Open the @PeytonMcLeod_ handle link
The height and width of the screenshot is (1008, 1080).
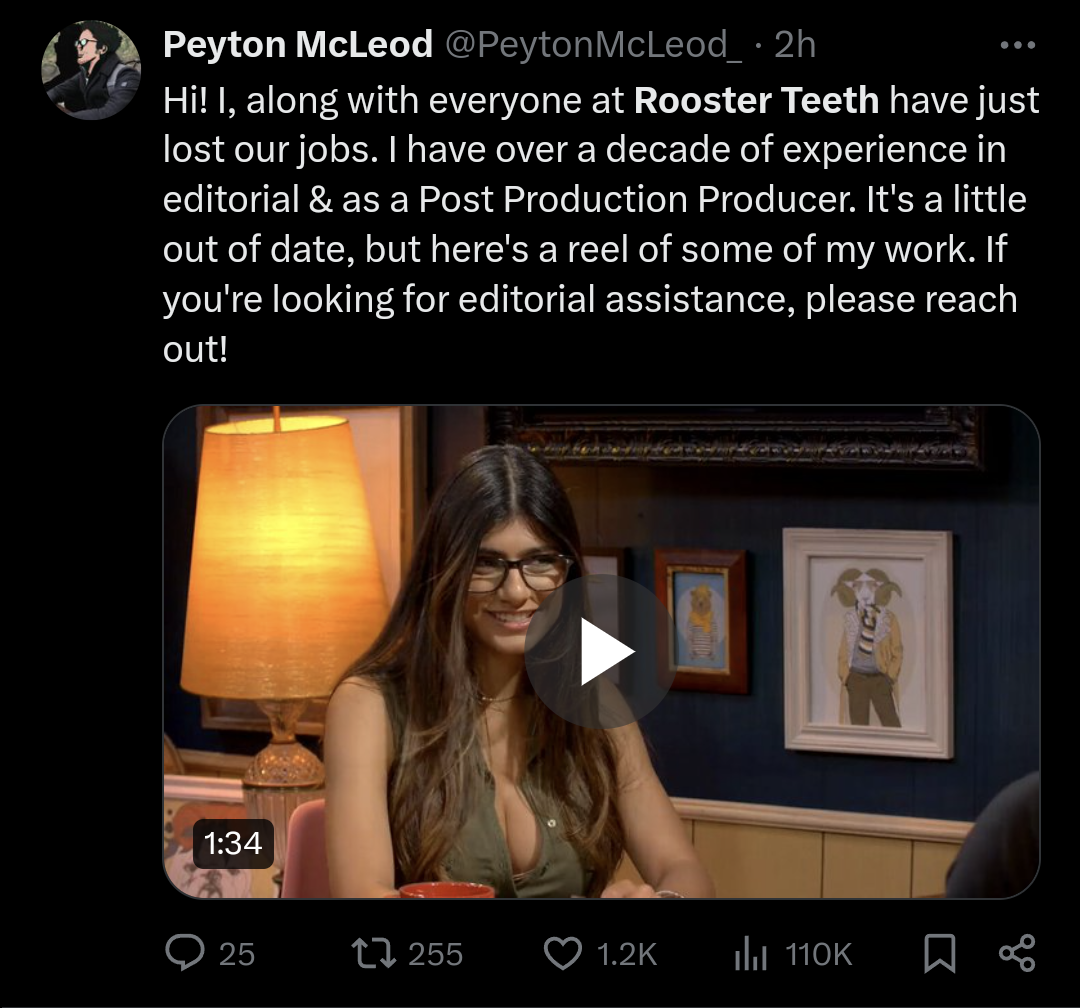(594, 45)
